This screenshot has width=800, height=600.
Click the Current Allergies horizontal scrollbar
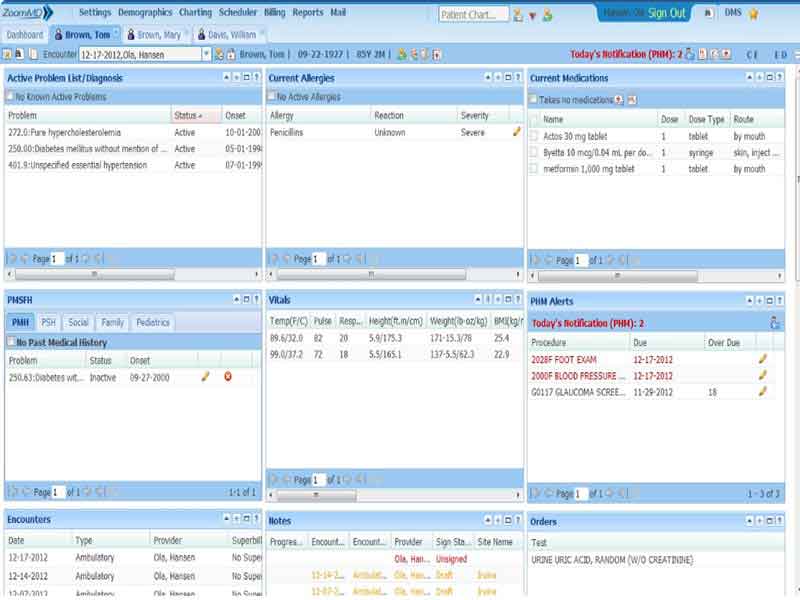point(371,274)
